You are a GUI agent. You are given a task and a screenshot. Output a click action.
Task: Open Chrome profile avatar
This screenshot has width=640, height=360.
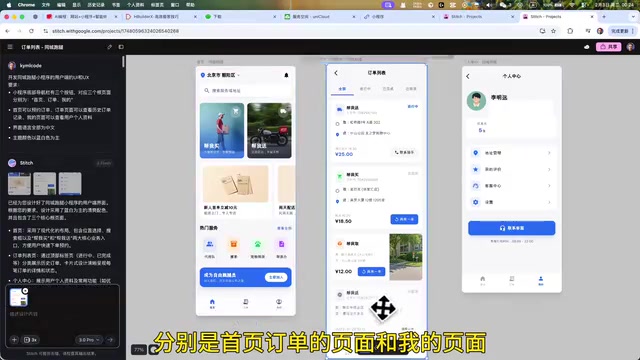point(600,31)
